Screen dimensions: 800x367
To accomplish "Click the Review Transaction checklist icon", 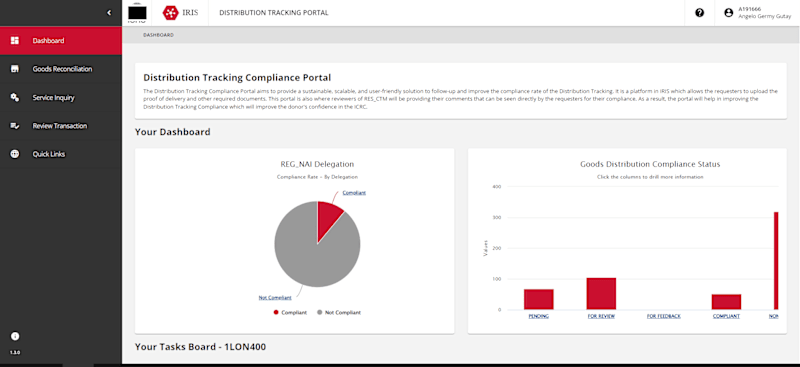I will coord(15,126).
